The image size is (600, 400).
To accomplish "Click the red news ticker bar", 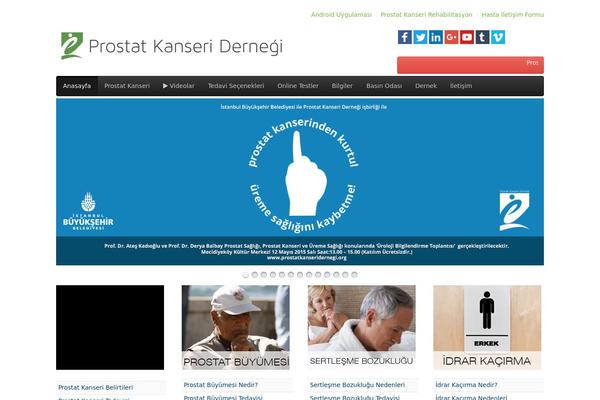I will coord(470,65).
